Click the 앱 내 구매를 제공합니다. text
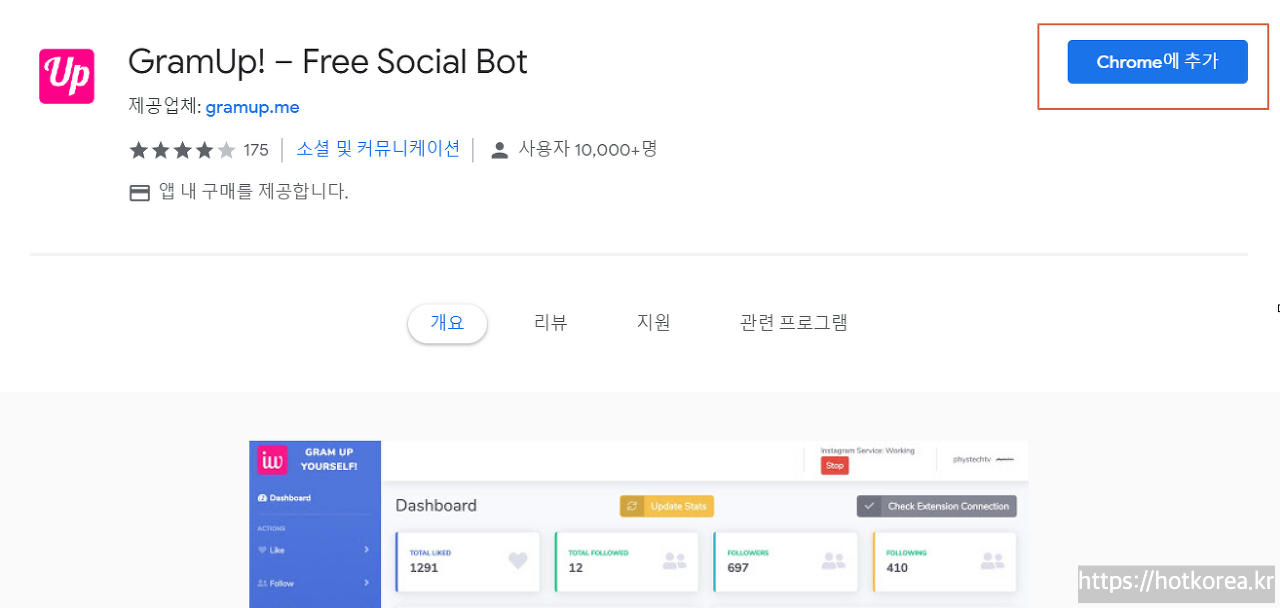Image resolution: width=1280 pixels, height=608 pixels. (x=254, y=191)
